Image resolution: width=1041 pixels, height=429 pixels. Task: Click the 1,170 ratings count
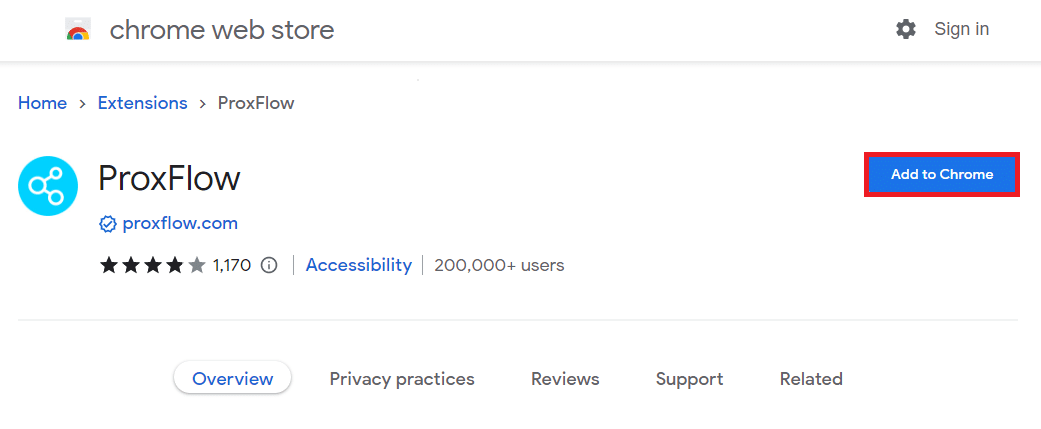232,266
